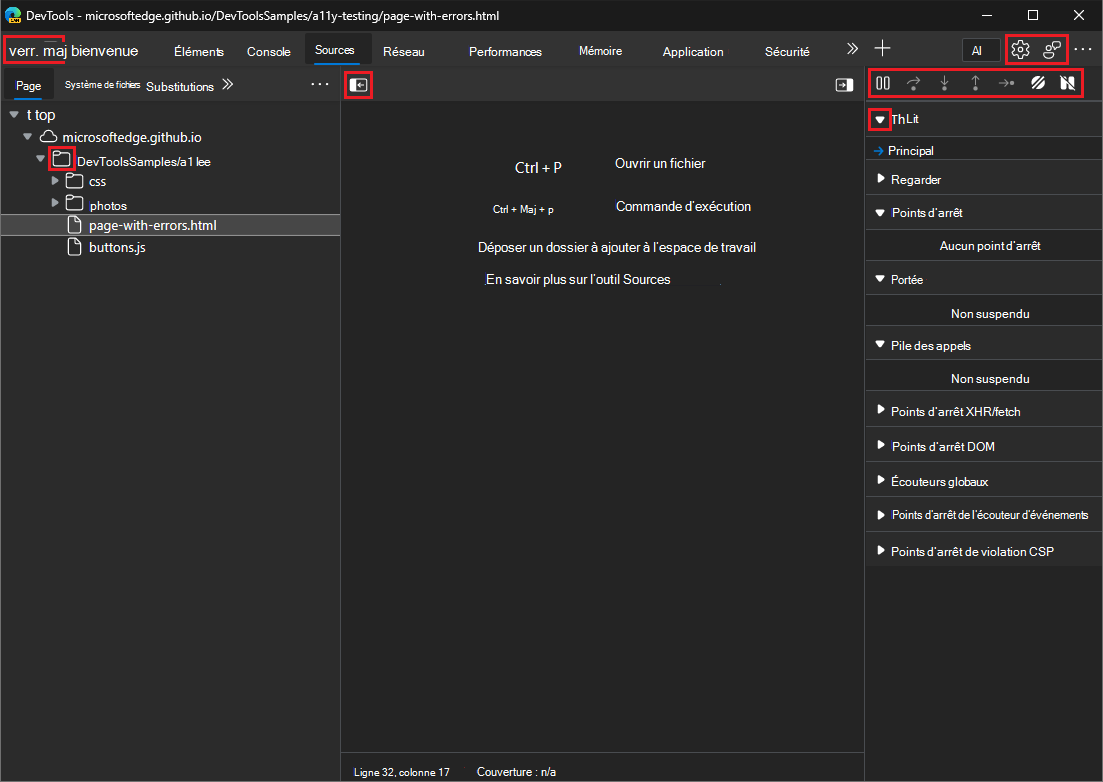Show more navigator tabs double chevron

pyautogui.click(x=227, y=84)
